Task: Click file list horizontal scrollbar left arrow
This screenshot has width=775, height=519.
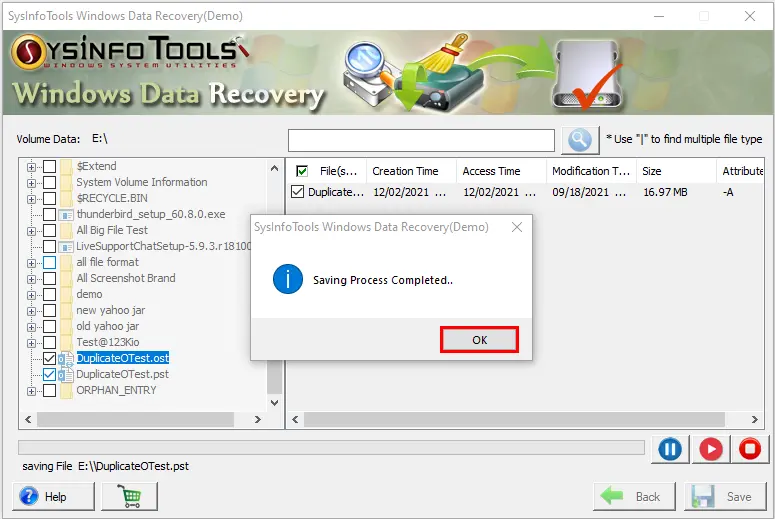Action: coord(295,420)
